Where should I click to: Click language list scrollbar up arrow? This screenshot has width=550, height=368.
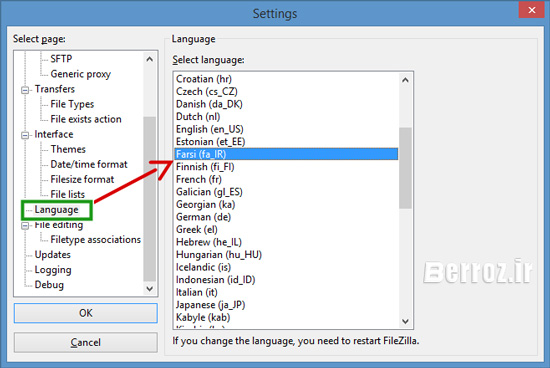point(405,80)
